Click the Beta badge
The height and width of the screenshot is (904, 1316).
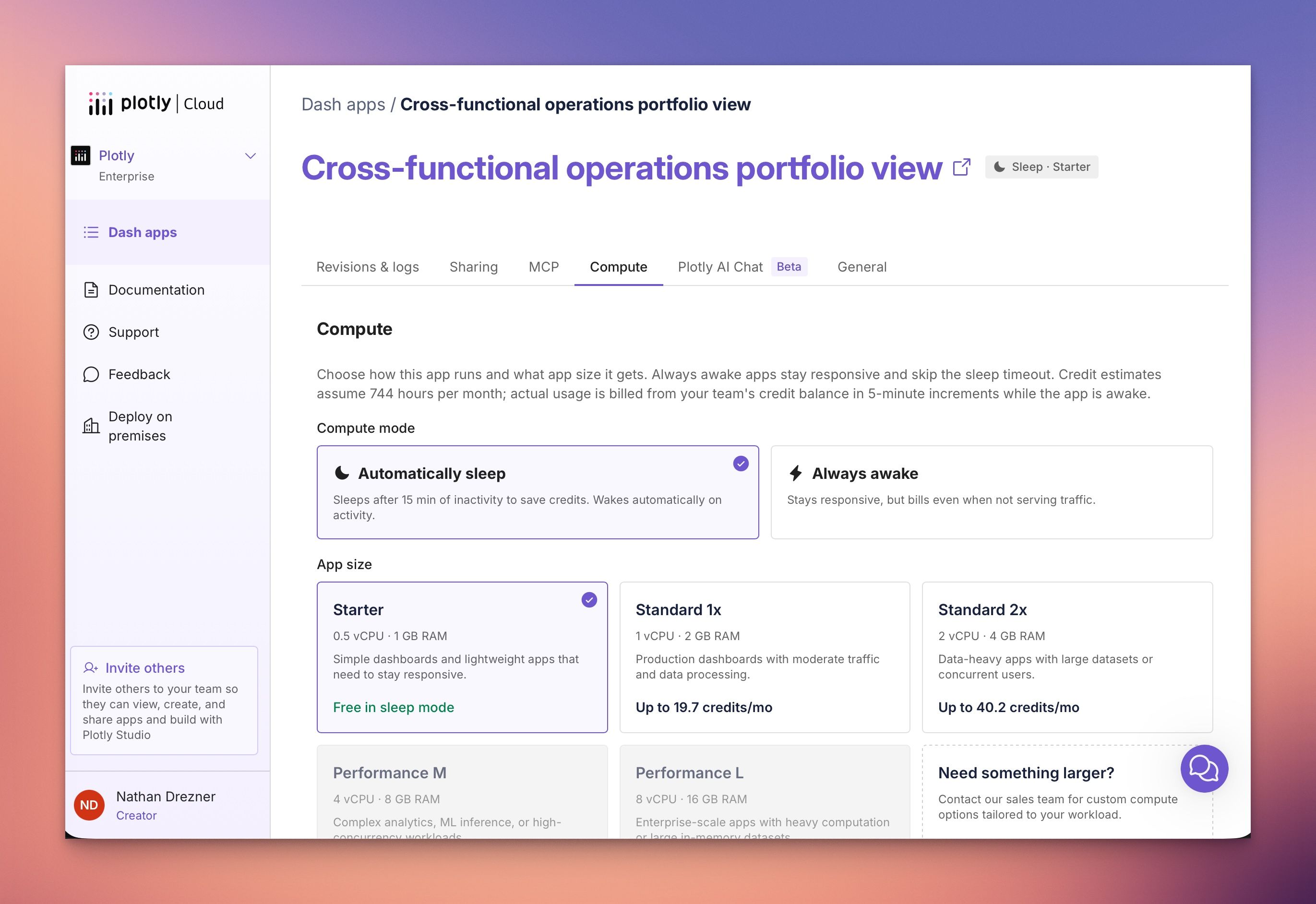coord(789,267)
